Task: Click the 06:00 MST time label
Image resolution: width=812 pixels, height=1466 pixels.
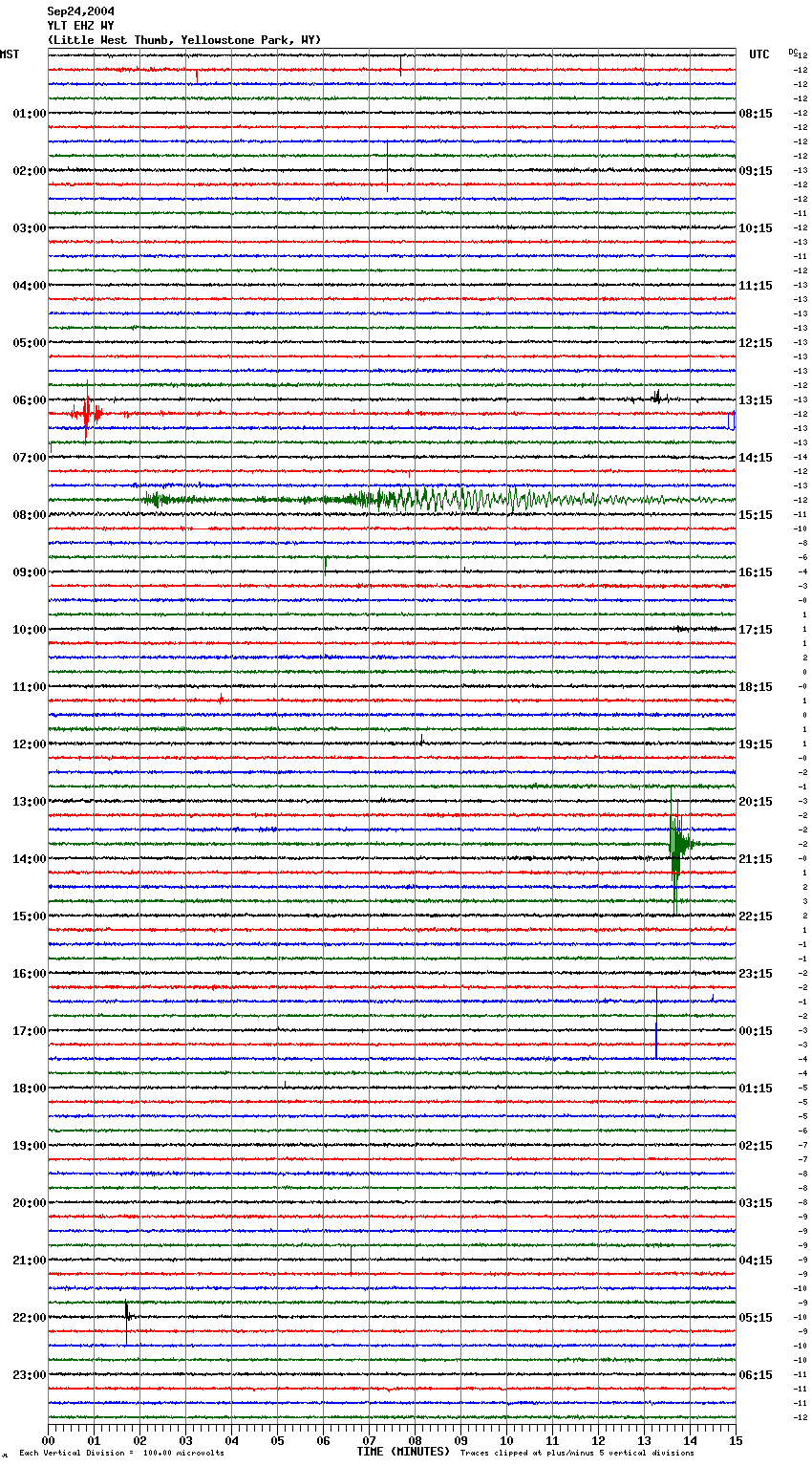Action: pyautogui.click(x=29, y=400)
